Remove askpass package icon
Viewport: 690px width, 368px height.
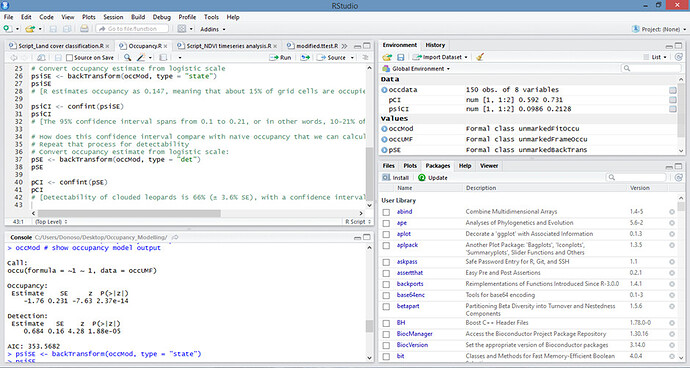(x=672, y=261)
